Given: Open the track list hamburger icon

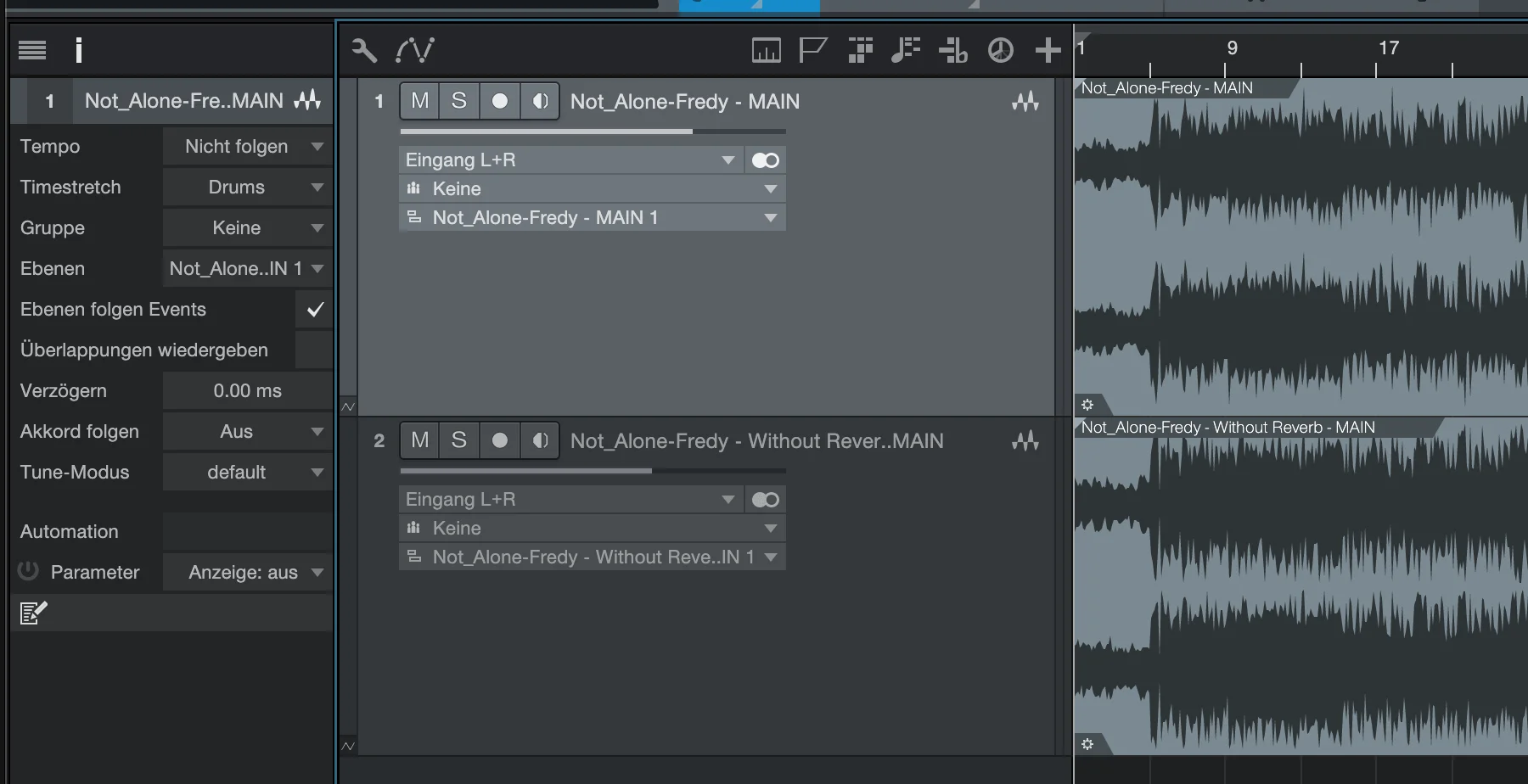Looking at the screenshot, I should [x=32, y=51].
